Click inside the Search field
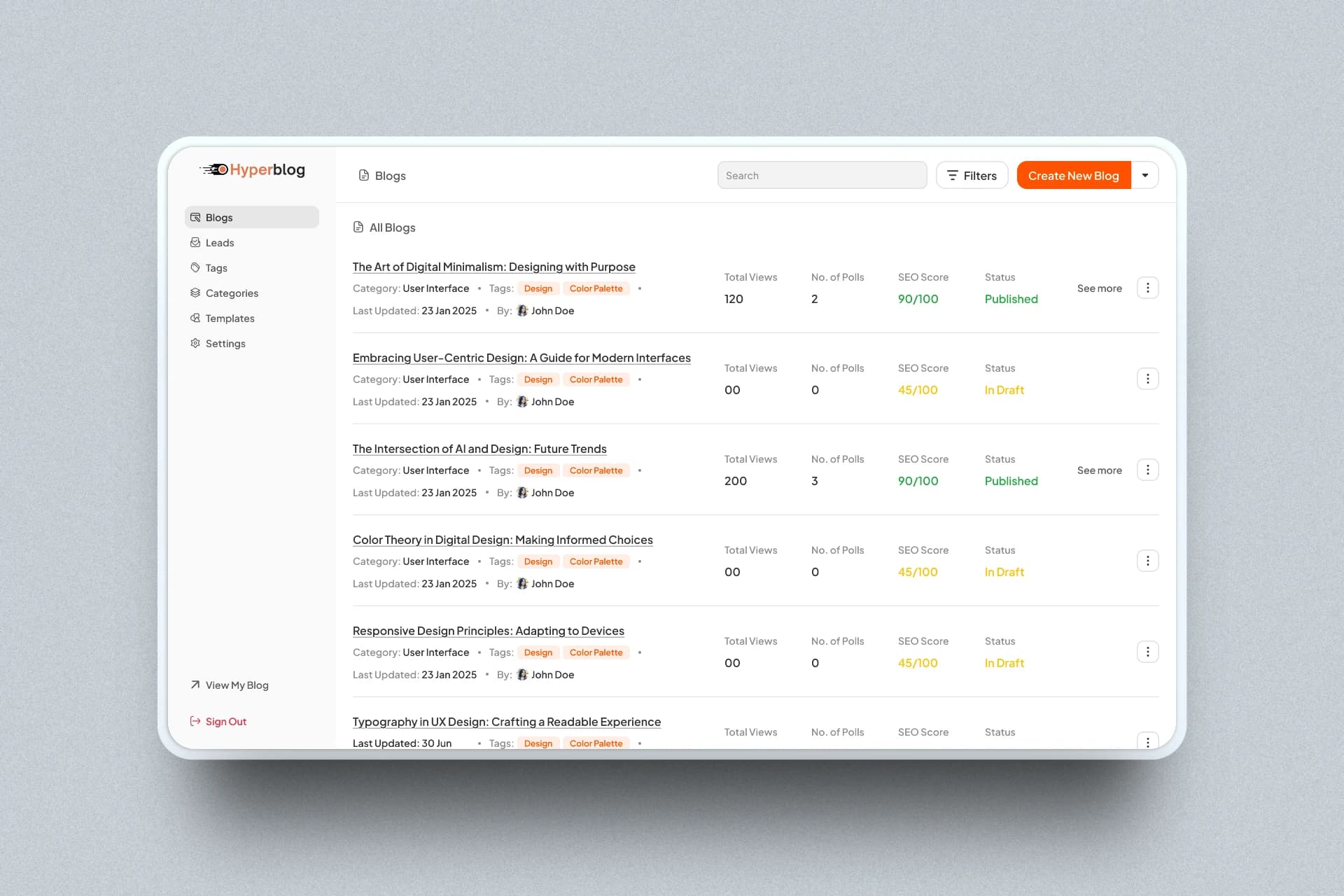This screenshot has height=896, width=1344. click(x=822, y=175)
